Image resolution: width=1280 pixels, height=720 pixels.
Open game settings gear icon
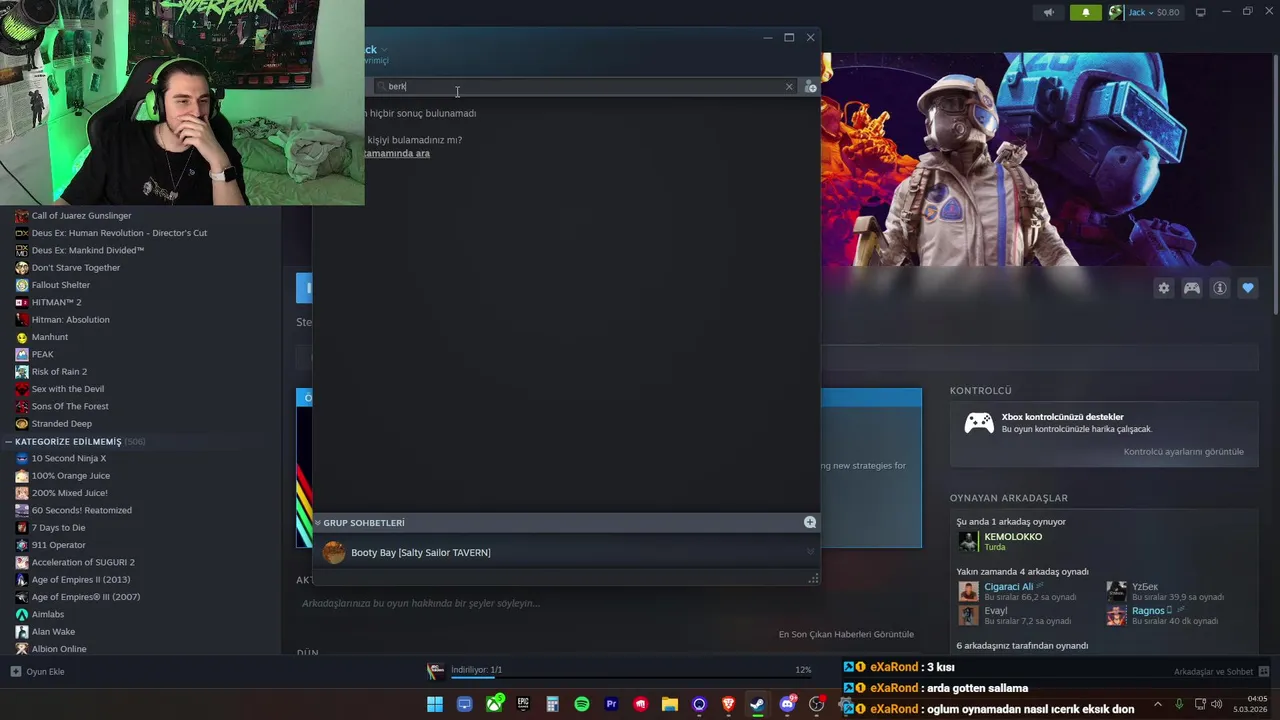click(1164, 288)
